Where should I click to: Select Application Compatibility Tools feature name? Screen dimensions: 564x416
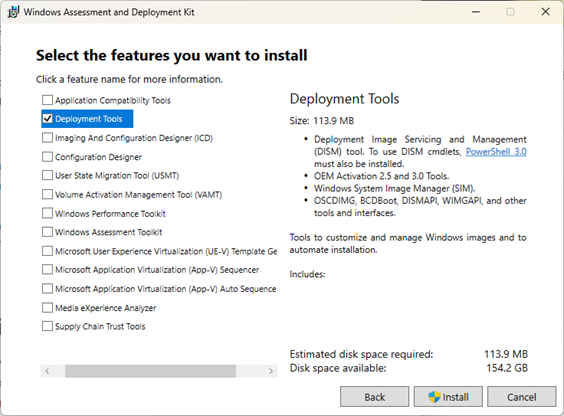(113, 100)
